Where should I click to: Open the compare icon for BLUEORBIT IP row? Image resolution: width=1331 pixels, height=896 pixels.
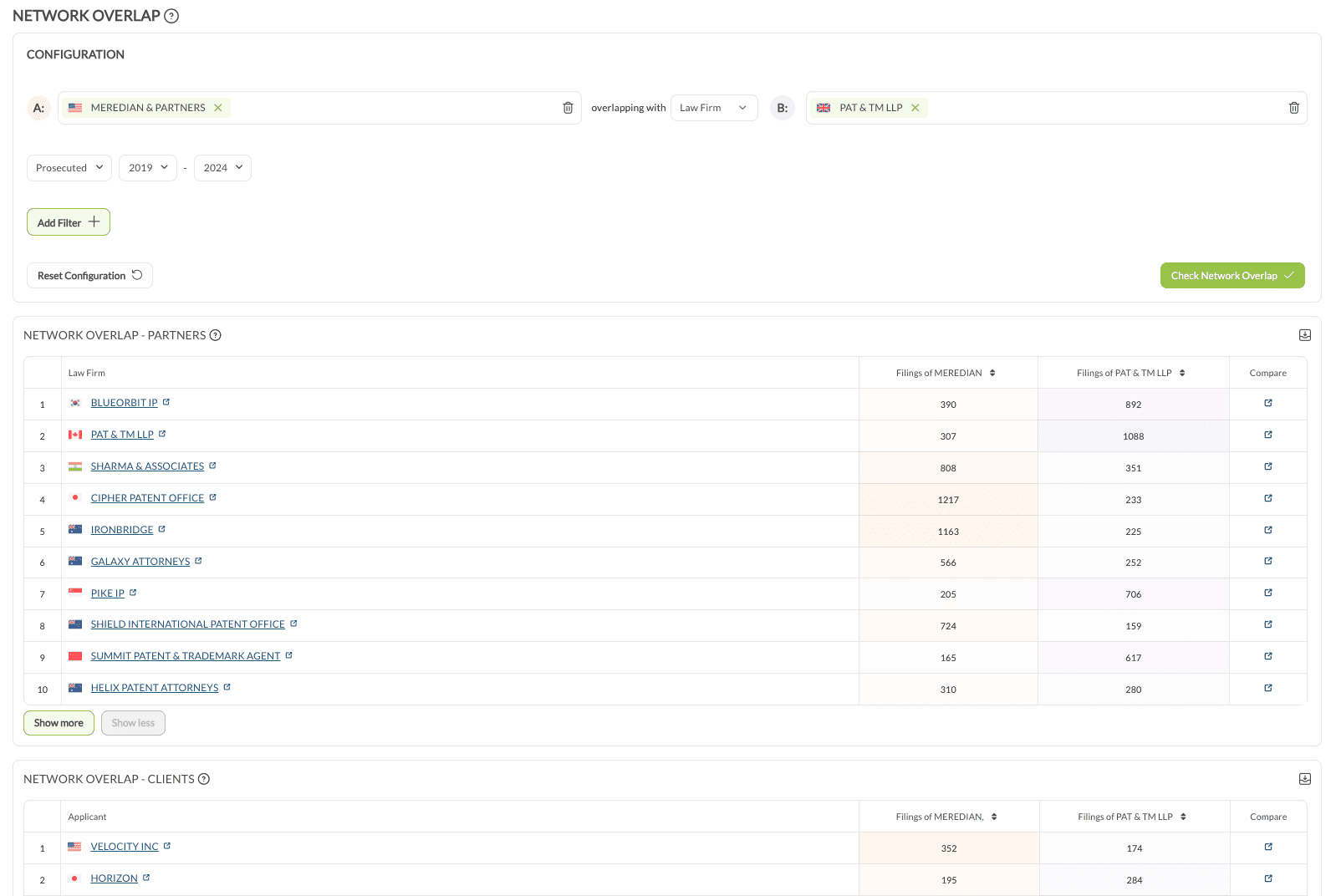(1268, 403)
